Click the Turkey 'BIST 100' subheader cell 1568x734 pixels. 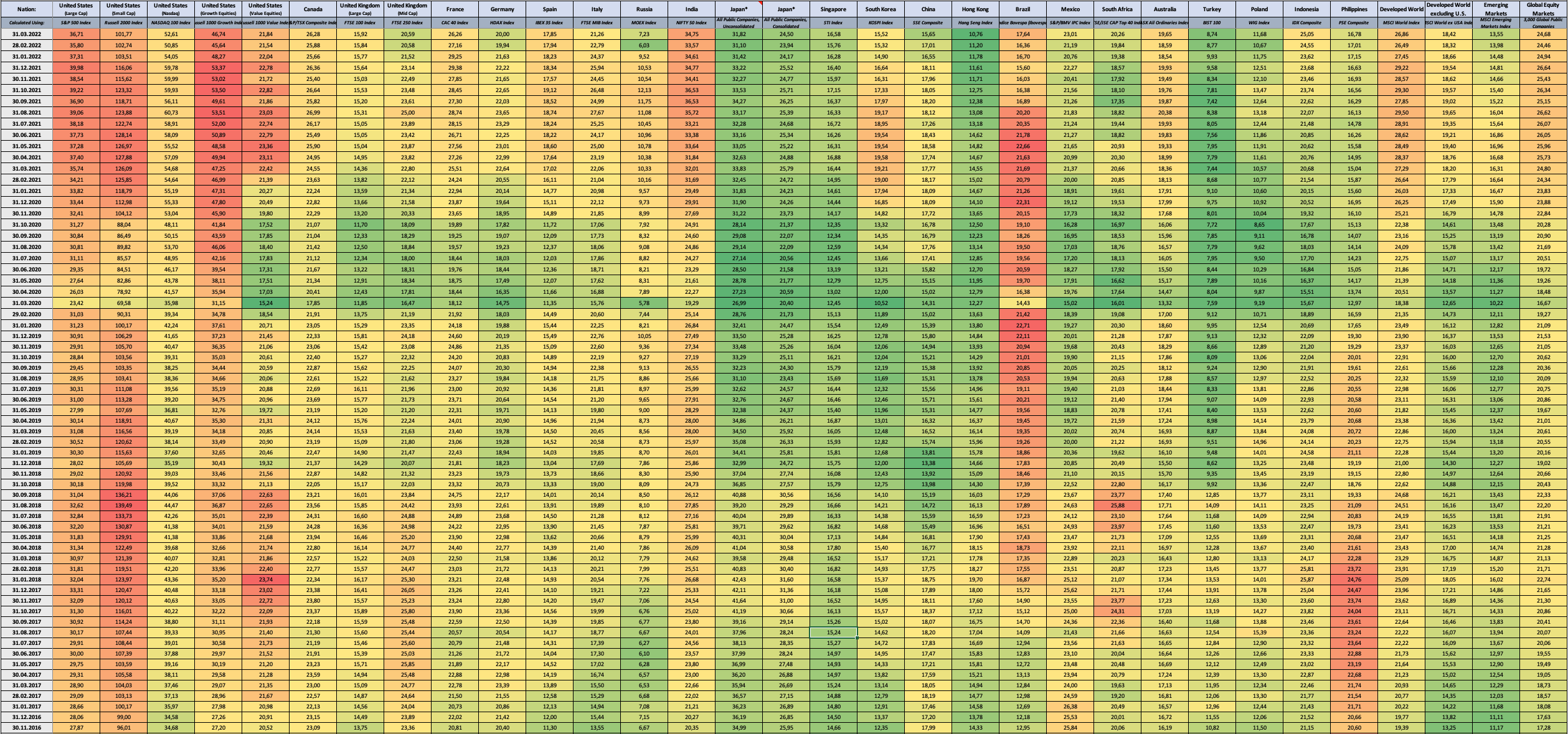(1211, 22)
